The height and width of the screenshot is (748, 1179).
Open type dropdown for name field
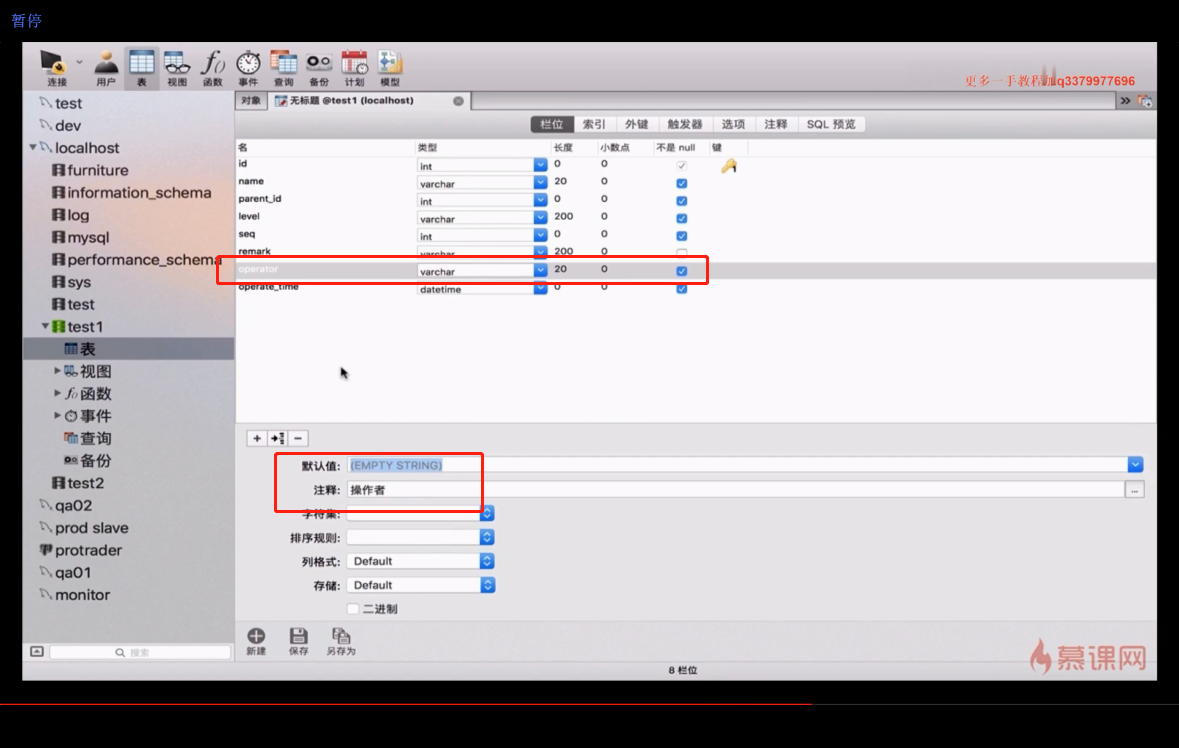click(x=540, y=183)
